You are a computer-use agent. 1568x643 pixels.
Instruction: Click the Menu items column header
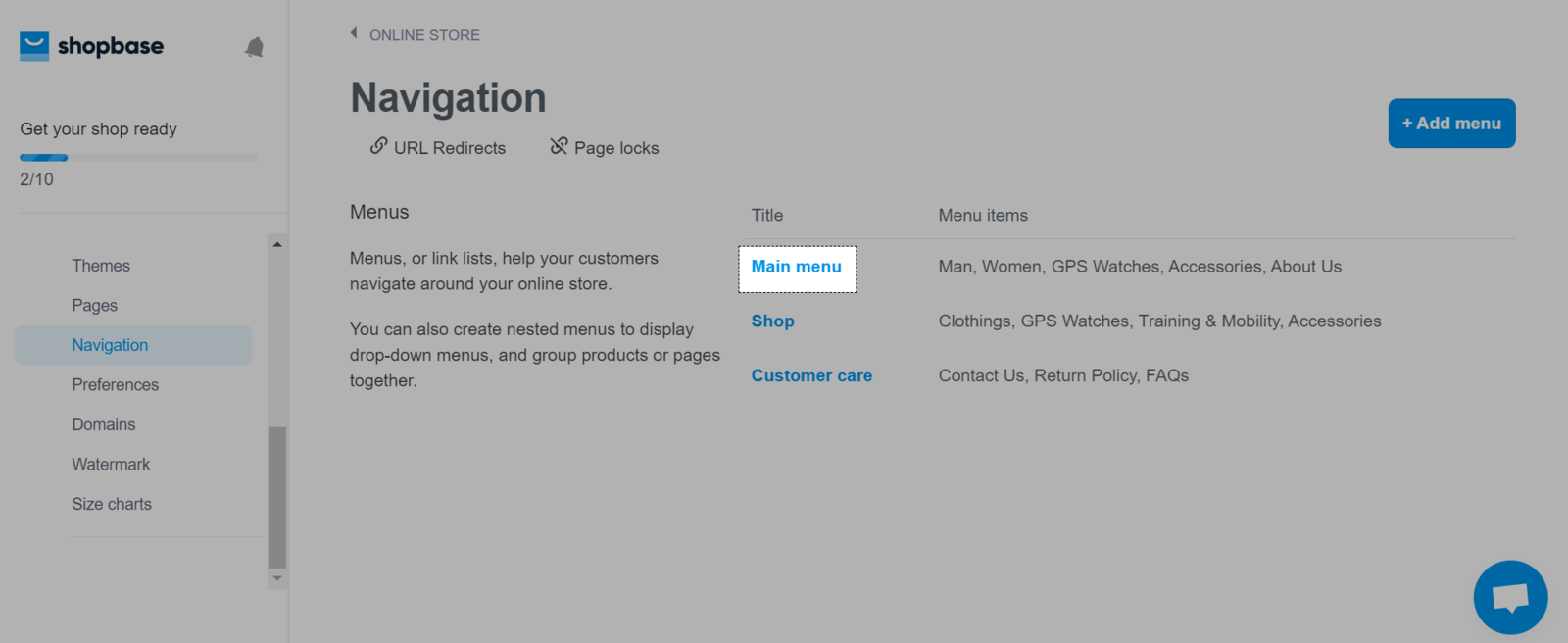(983, 216)
